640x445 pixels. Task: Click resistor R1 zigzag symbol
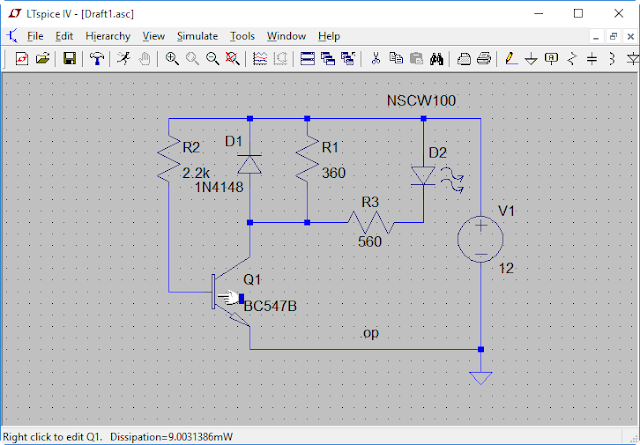coord(307,159)
